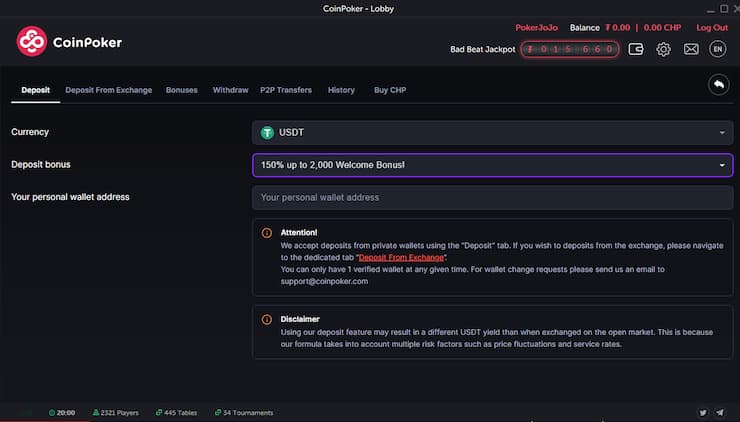This screenshot has height=422, width=740.
Task: Open settings via the gear icon
Action: tap(663, 49)
